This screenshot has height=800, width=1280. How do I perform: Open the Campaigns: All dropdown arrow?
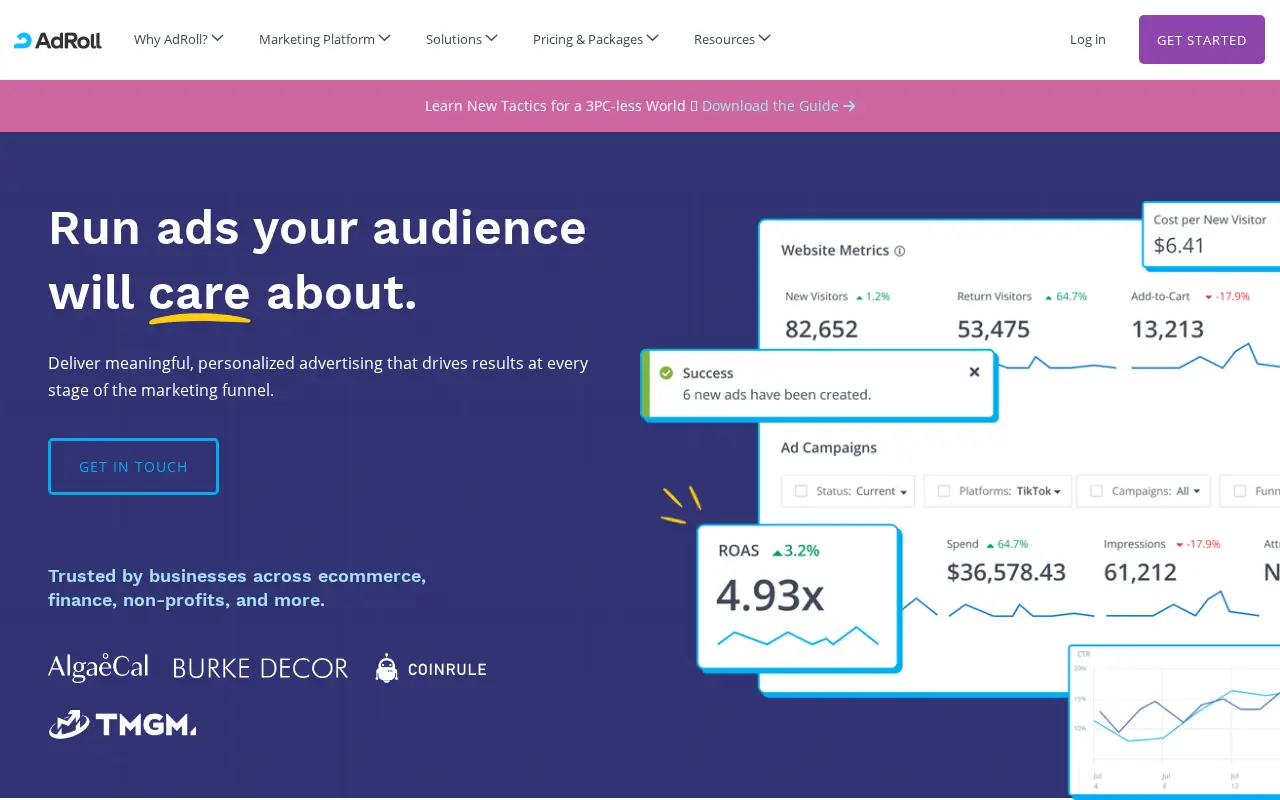coord(1199,492)
